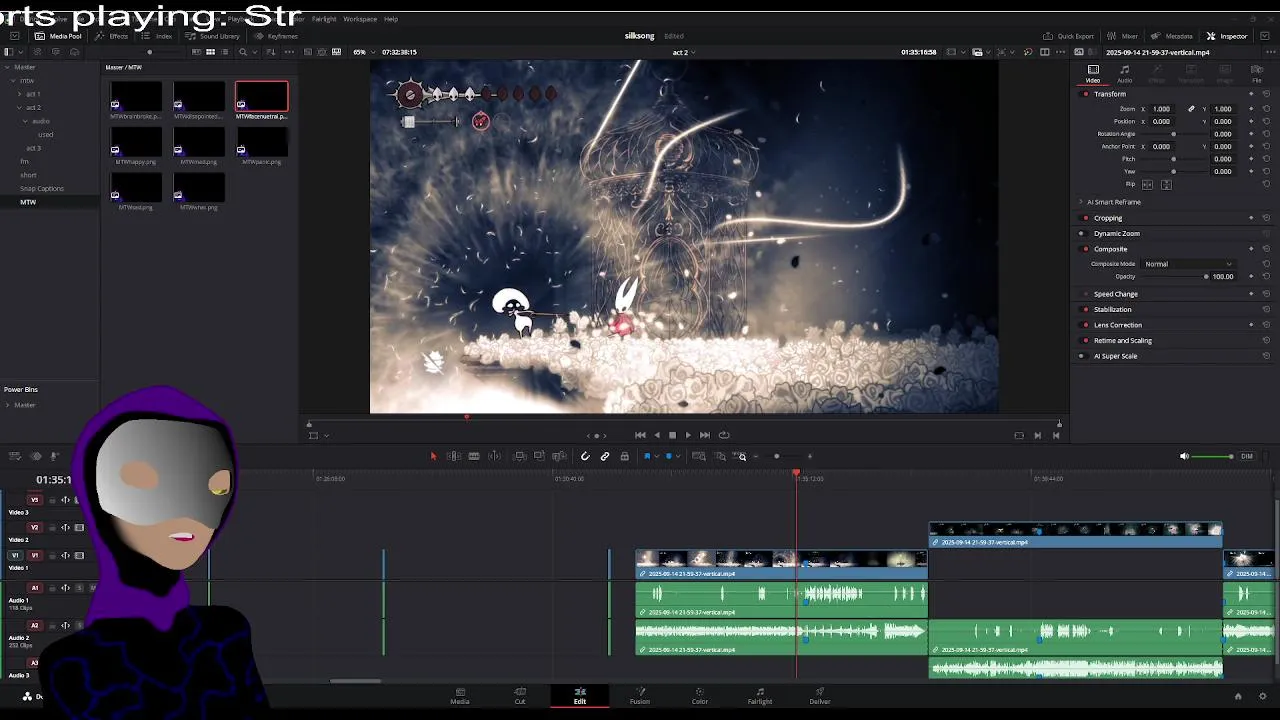1280x720 pixels.
Task: Toggle the Position Lock padlock icon
Action: coord(625,456)
